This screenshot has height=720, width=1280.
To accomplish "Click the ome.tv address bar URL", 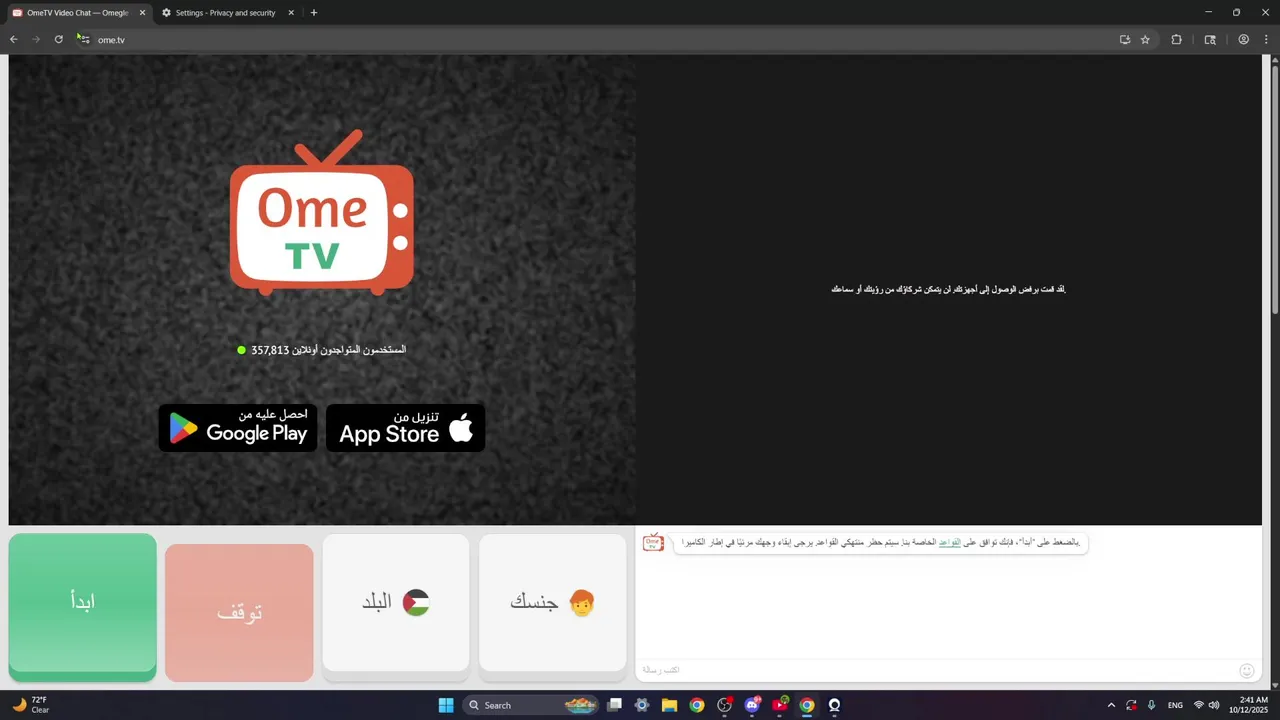I will [x=111, y=40].
